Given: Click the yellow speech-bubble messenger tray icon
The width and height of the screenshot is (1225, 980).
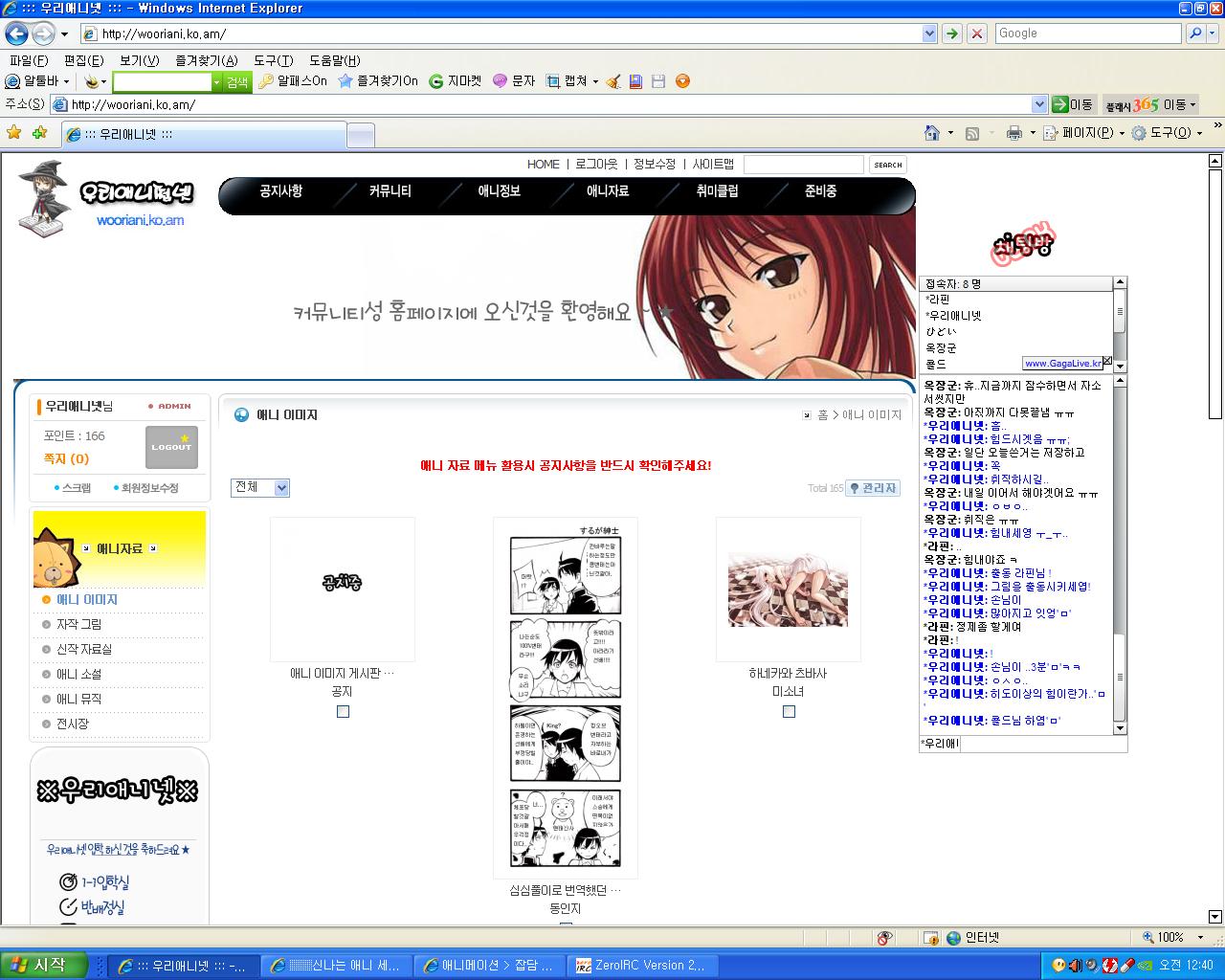Looking at the screenshot, I should tap(1058, 965).
